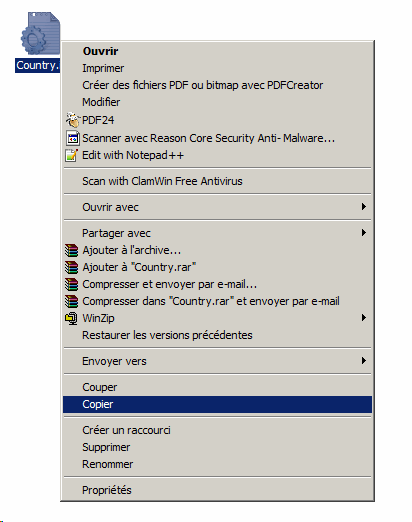Viewport: 412px width, 522px height.
Task: Click WinRAR icon beside Ajouter à "Country.rar"
Action: [71, 267]
